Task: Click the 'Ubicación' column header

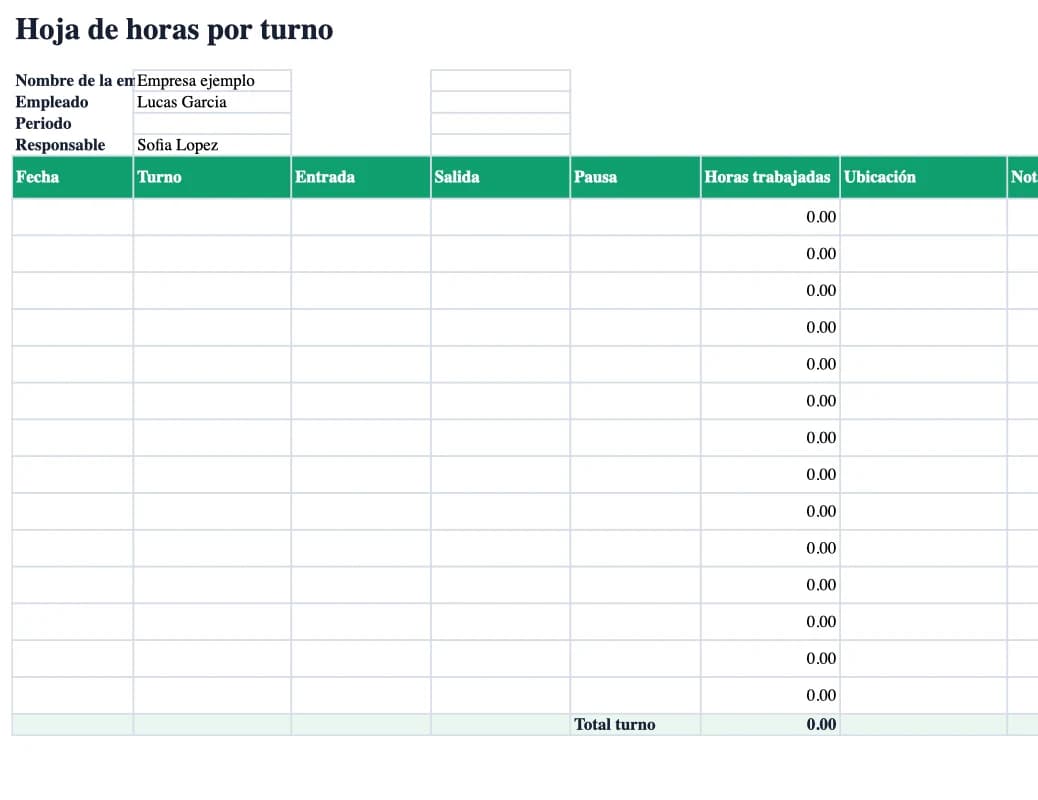Action: [923, 177]
